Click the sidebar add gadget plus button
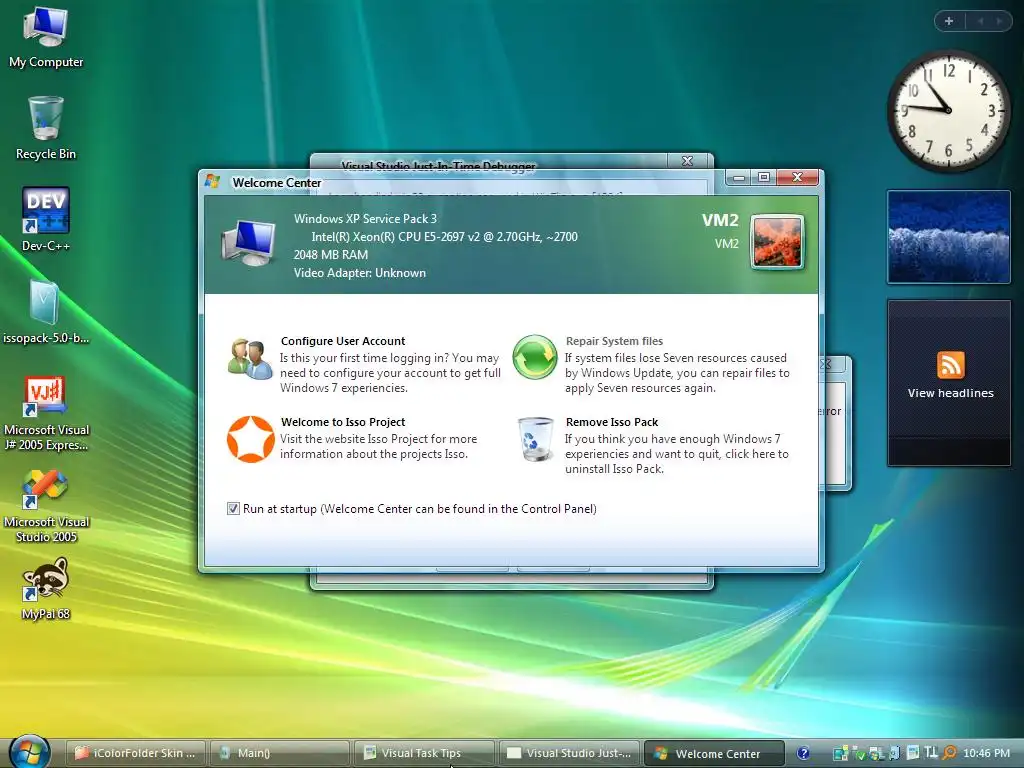The height and width of the screenshot is (768, 1024). click(949, 21)
